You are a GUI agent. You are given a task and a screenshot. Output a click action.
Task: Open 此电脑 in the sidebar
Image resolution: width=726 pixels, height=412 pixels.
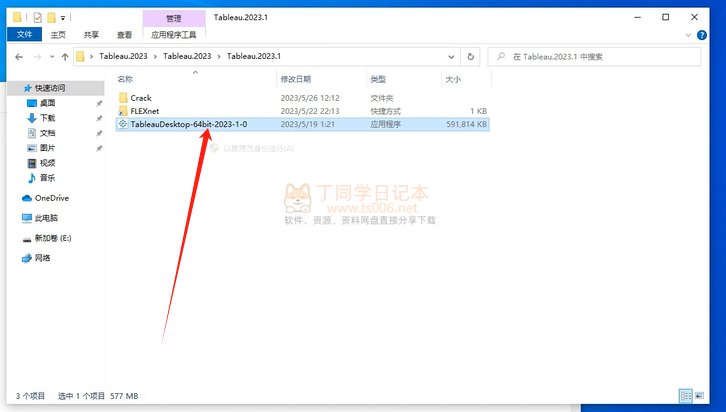click(x=46, y=218)
